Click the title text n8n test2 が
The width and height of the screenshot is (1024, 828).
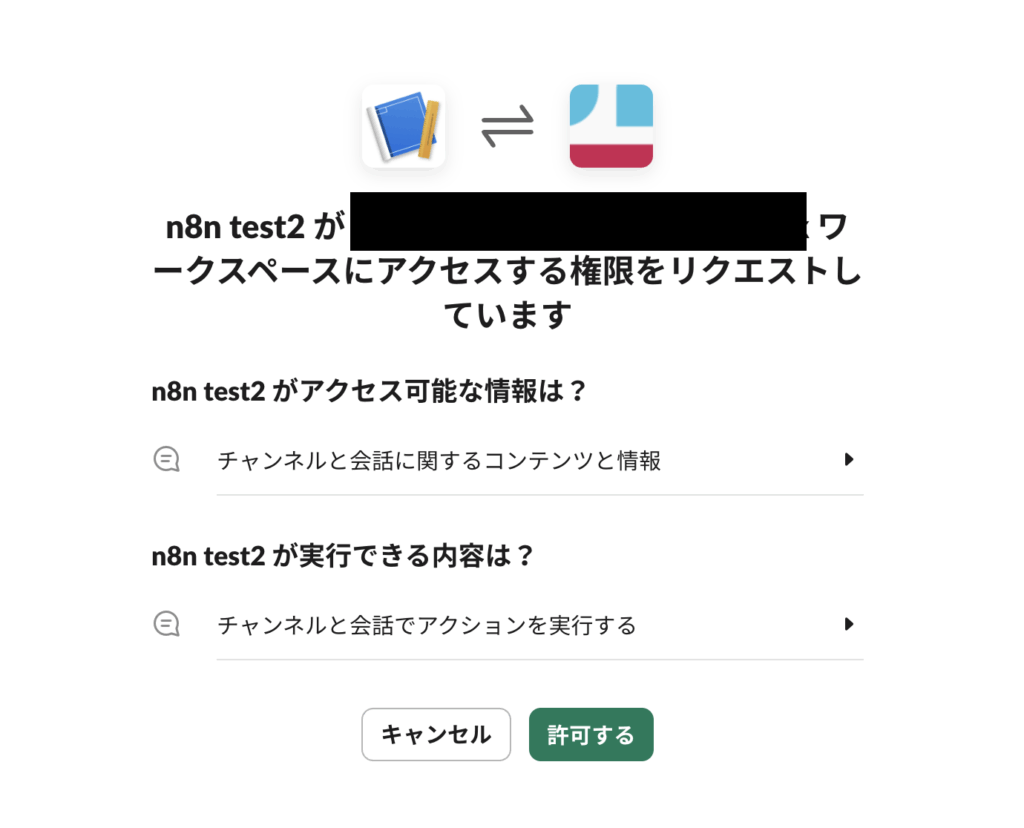pyautogui.click(x=255, y=227)
